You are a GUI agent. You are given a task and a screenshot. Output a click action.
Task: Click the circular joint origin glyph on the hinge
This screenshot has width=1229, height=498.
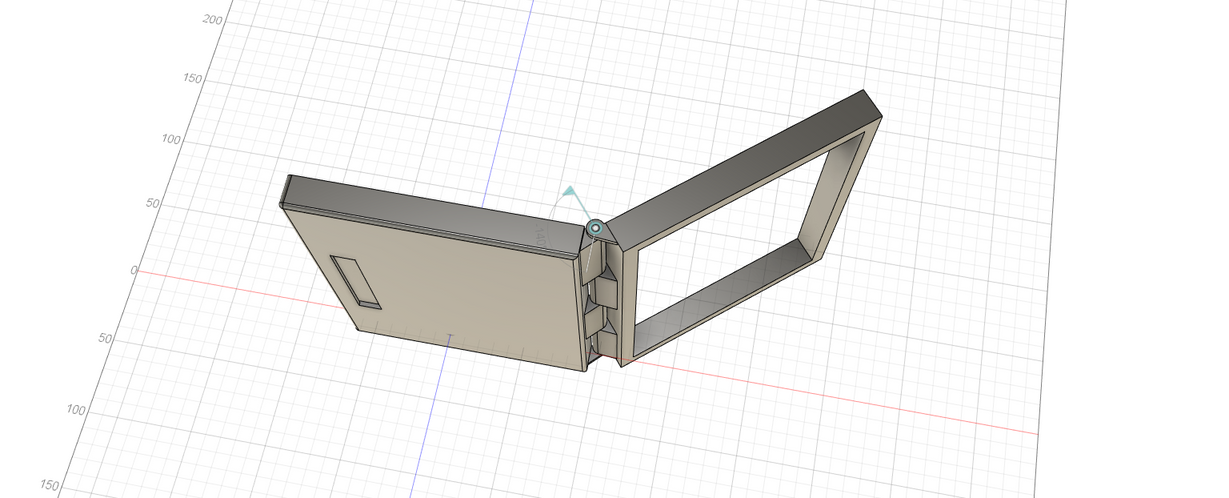tap(595, 229)
